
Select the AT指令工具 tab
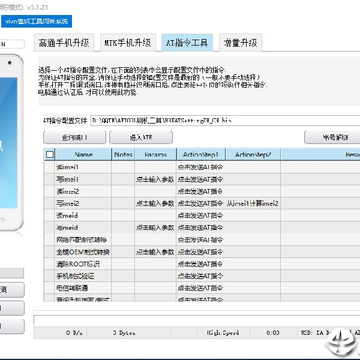187,43
